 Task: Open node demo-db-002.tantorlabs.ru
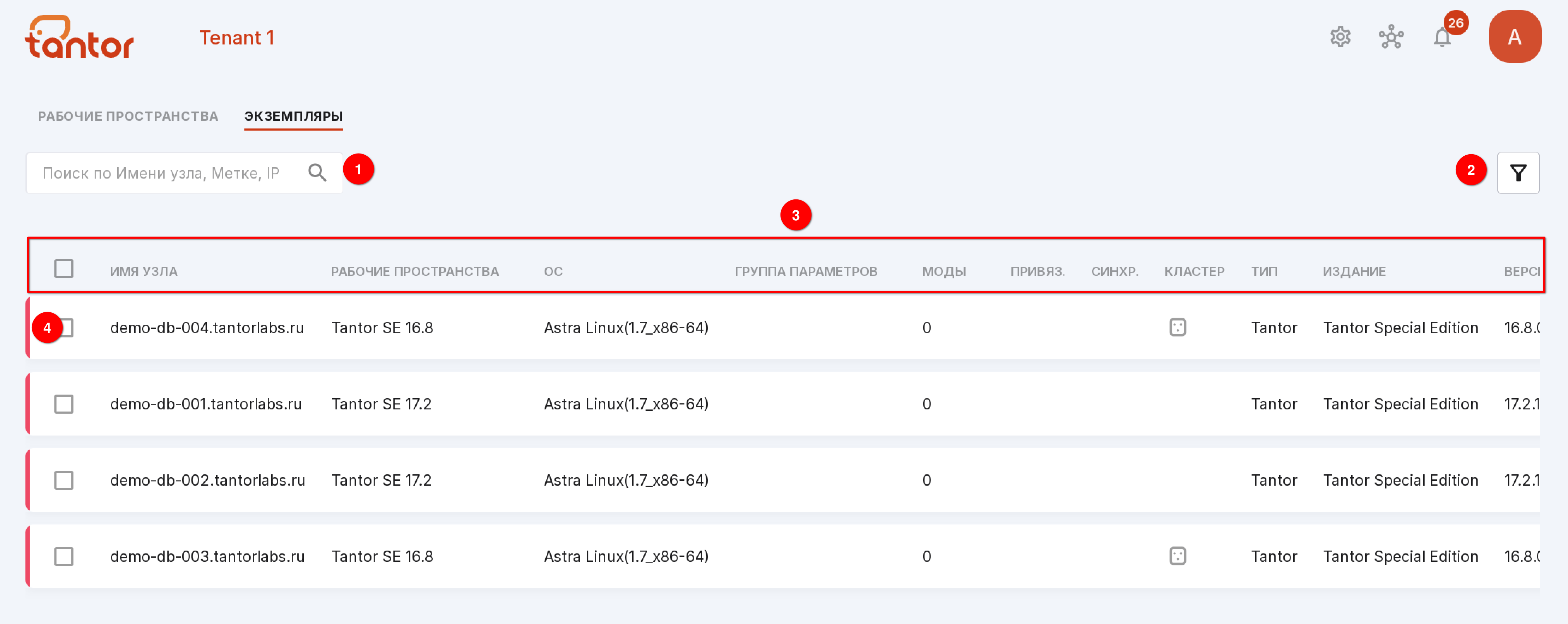click(x=207, y=480)
